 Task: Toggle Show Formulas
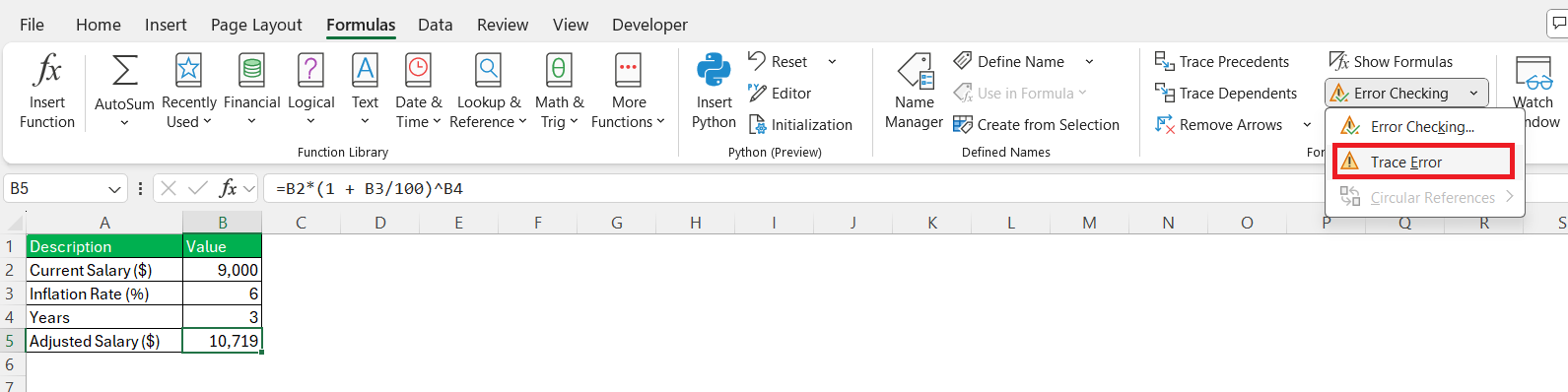(1391, 61)
